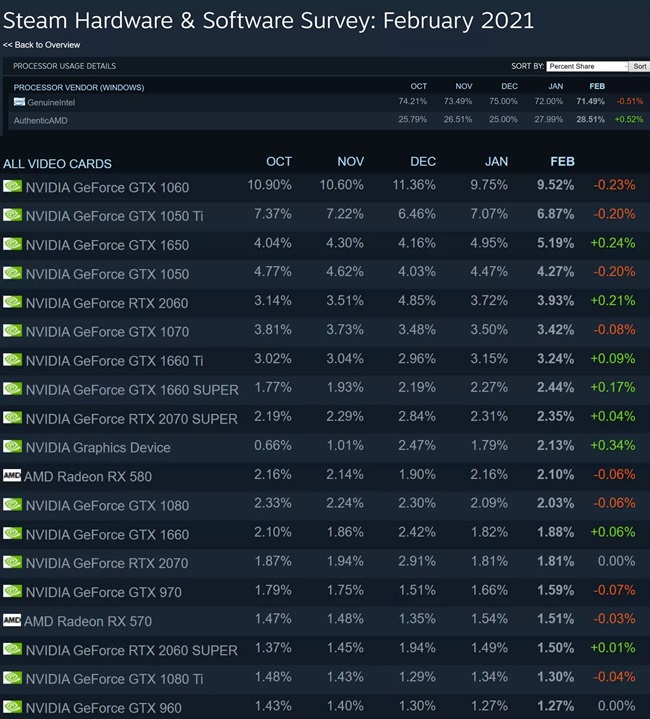
Task: Click NVIDIA GeForce GTX 1080 Ti name
Action: tap(115, 680)
